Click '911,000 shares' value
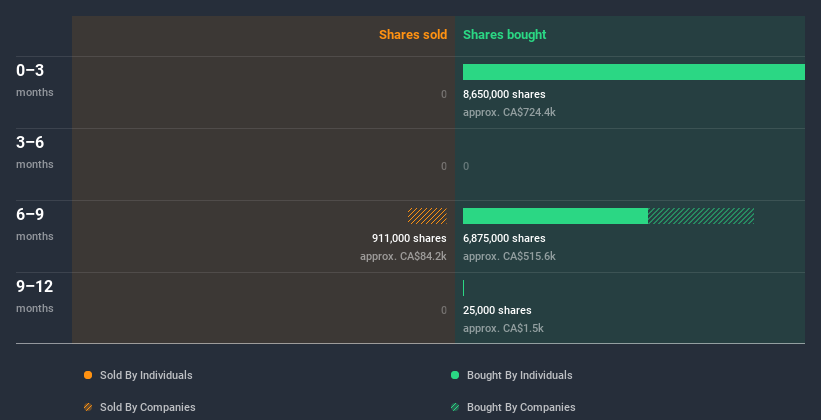The width and height of the screenshot is (821, 420). (409, 238)
